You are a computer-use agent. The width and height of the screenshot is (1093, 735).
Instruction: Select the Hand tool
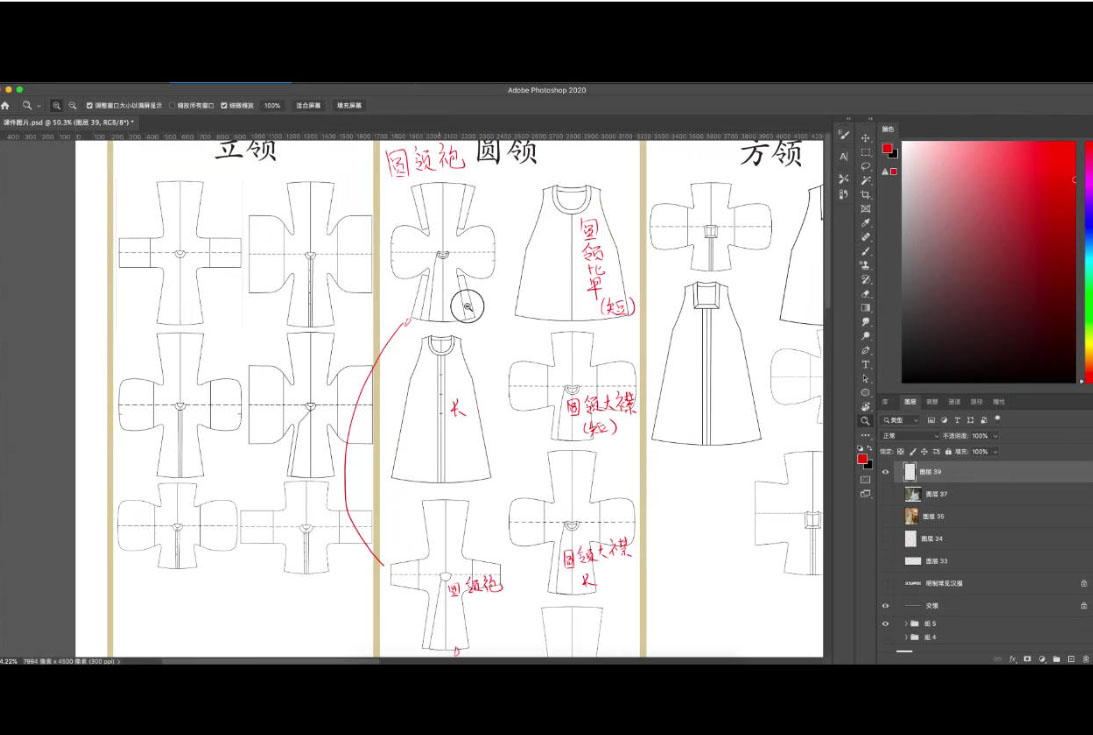tap(865, 407)
